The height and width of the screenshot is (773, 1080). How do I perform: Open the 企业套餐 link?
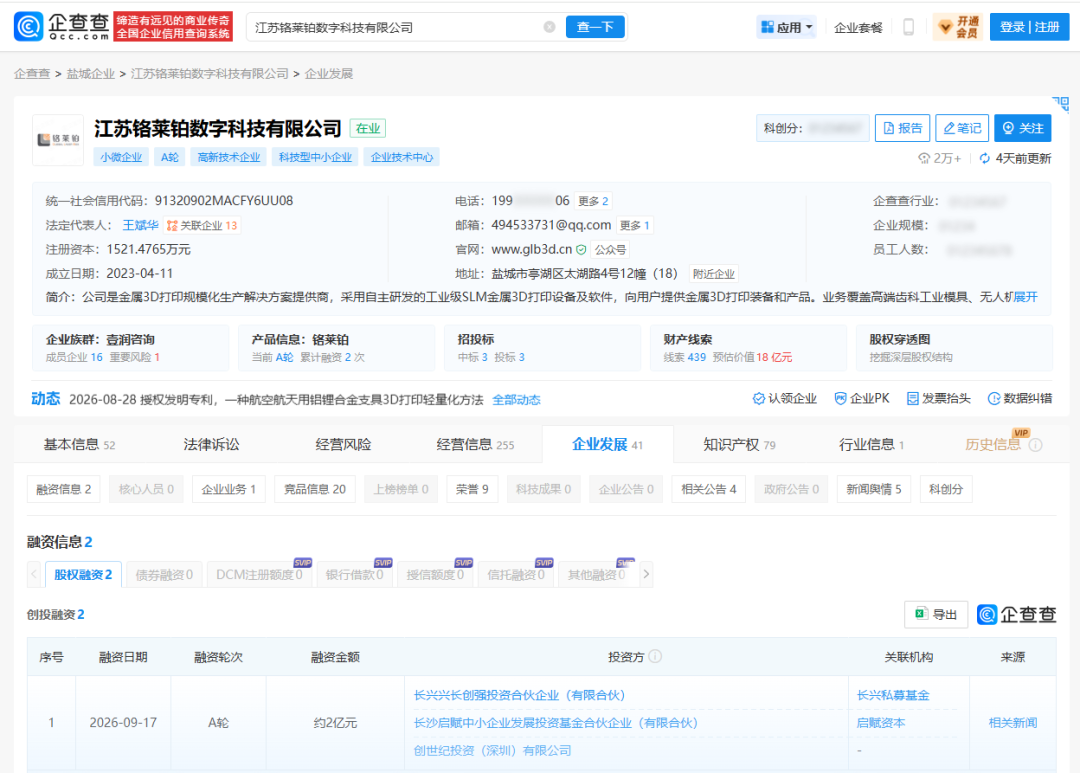click(858, 28)
